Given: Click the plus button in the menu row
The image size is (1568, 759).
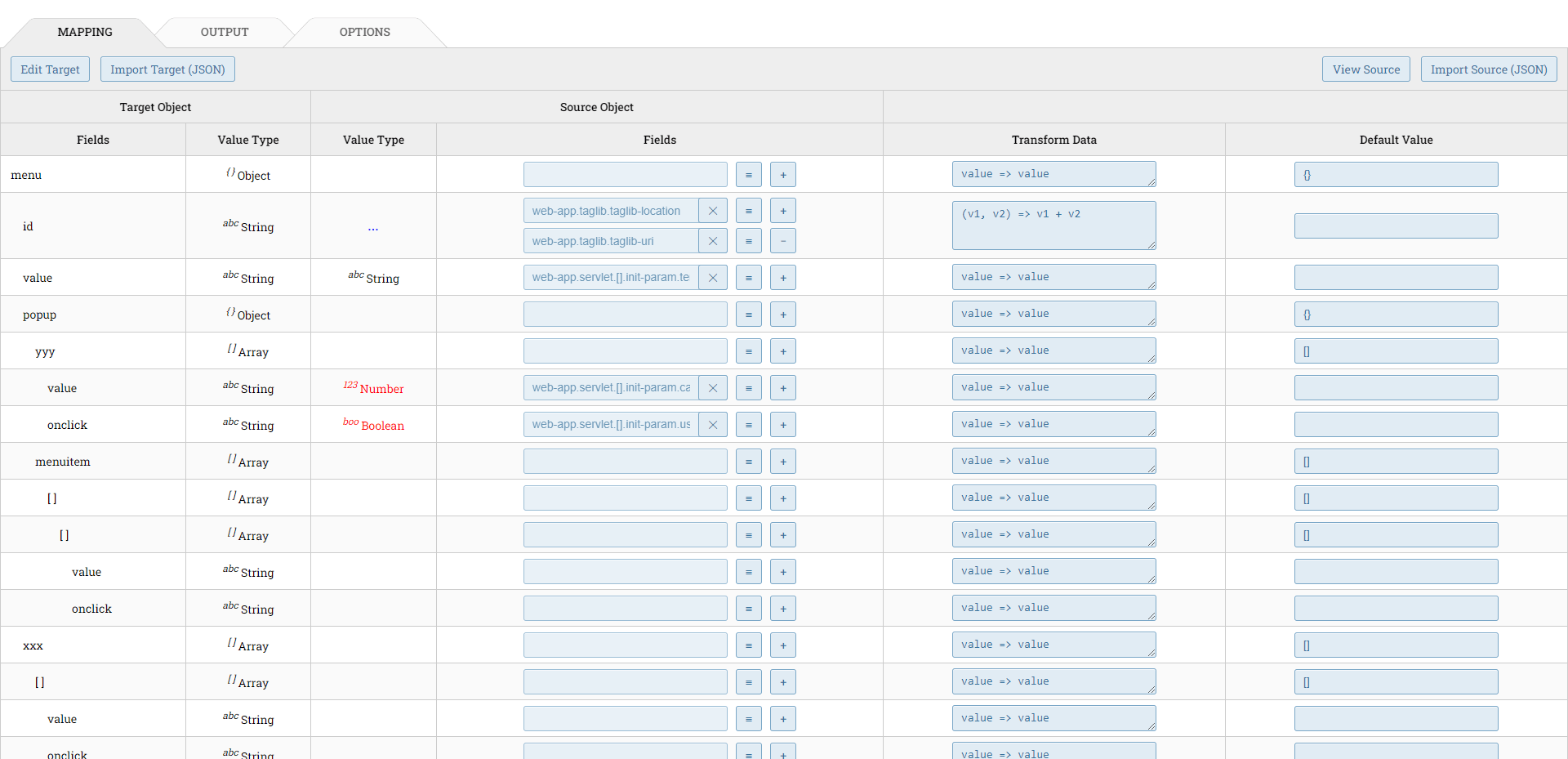Looking at the screenshot, I should pos(783,175).
